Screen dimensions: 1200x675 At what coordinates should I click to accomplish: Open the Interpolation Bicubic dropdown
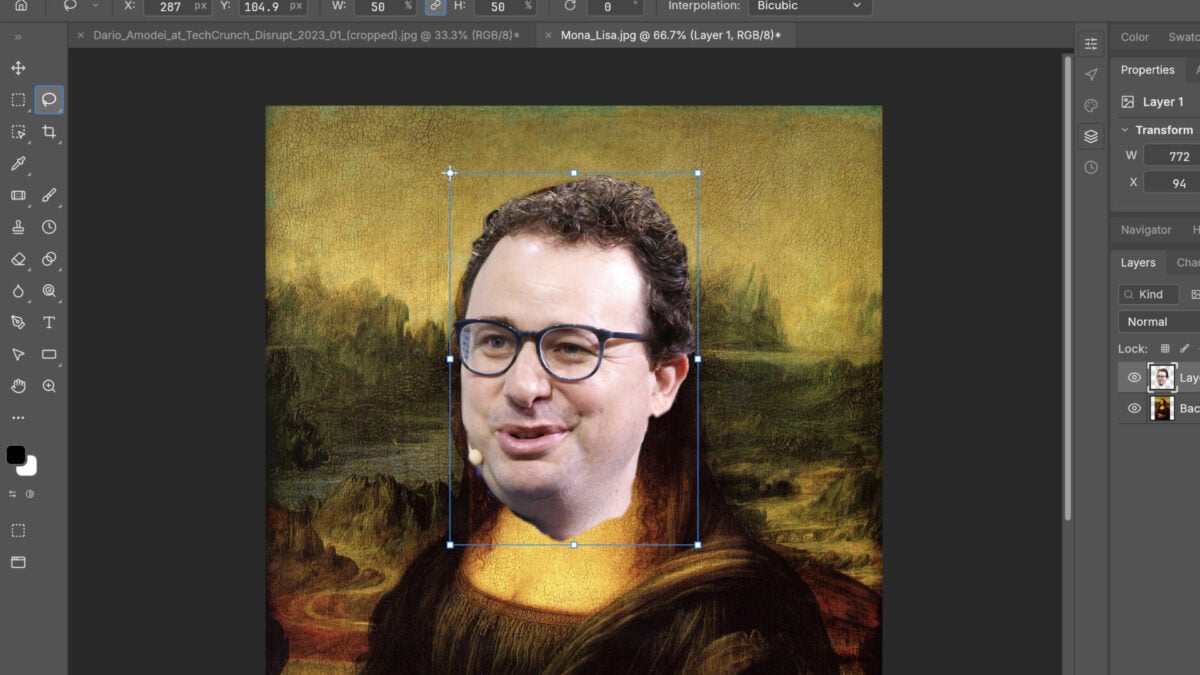pyautogui.click(x=809, y=6)
